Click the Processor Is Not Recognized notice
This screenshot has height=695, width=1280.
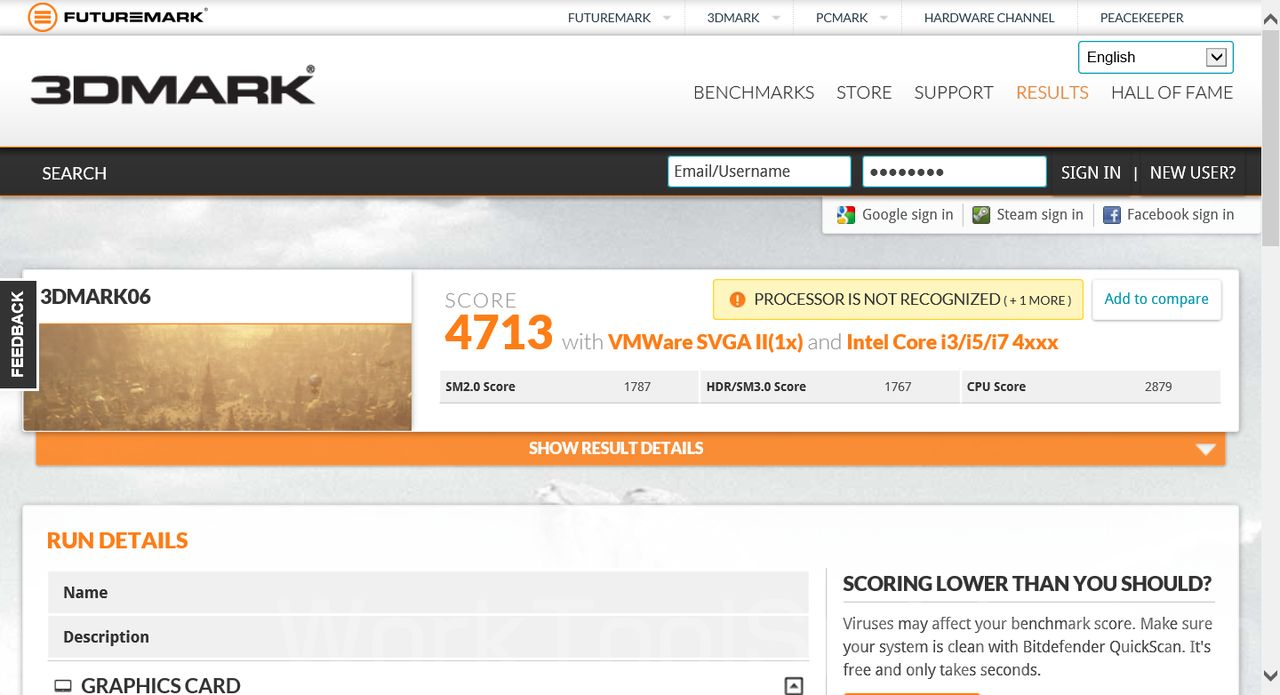(898, 299)
